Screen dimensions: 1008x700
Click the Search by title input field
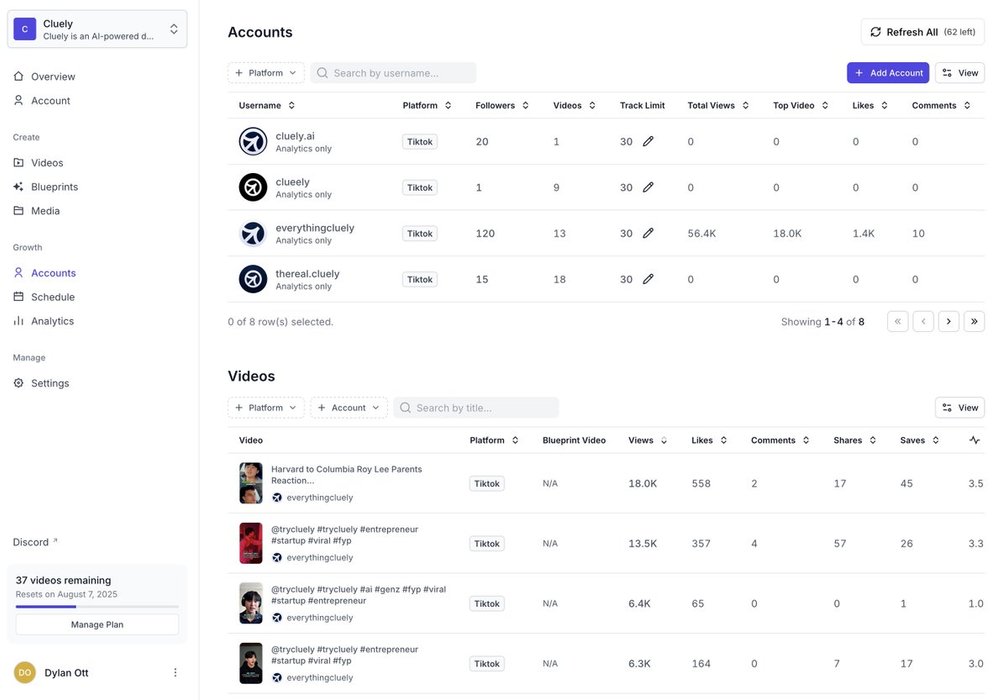point(483,408)
